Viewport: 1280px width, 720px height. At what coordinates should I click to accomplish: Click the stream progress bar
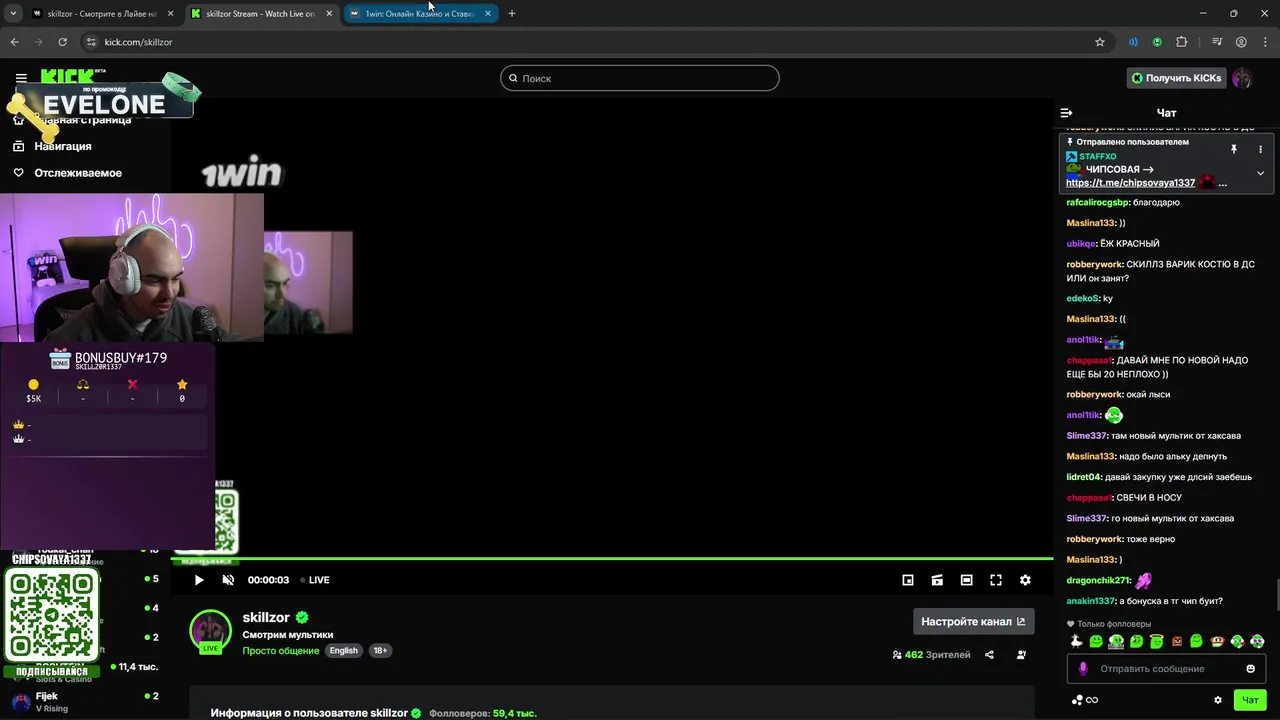tap(612, 559)
